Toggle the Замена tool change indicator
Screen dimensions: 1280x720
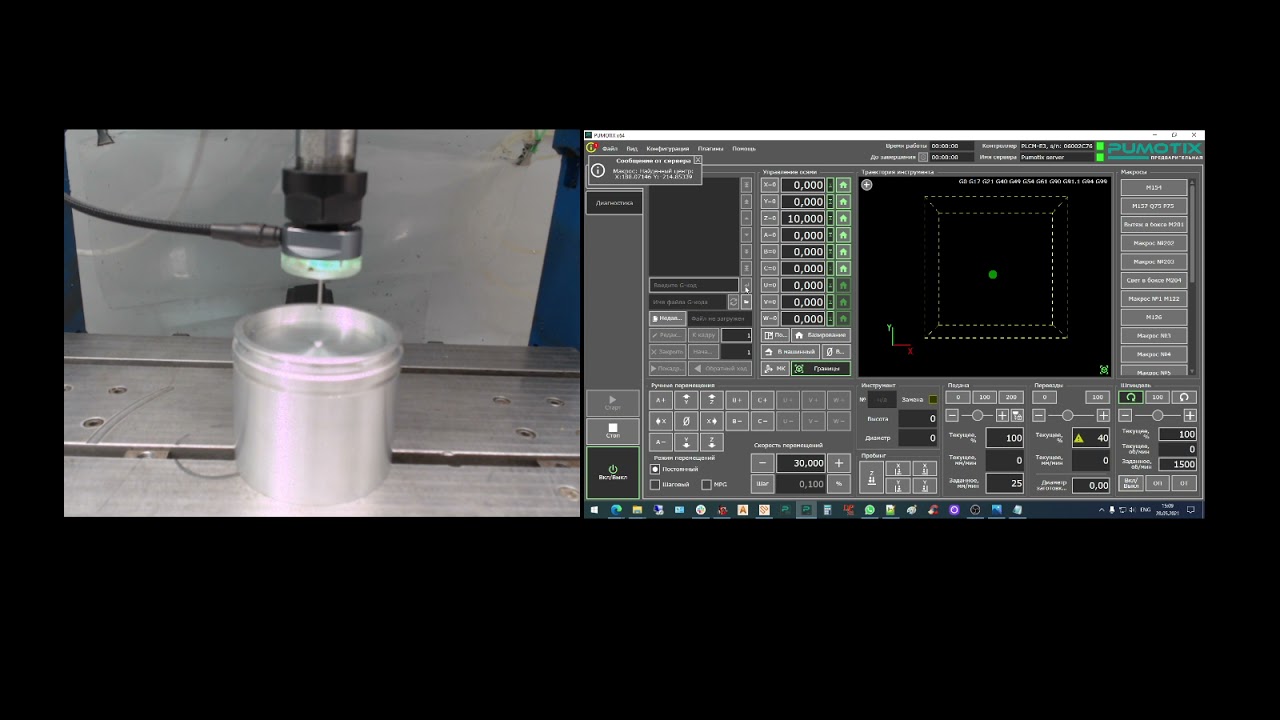coord(934,400)
